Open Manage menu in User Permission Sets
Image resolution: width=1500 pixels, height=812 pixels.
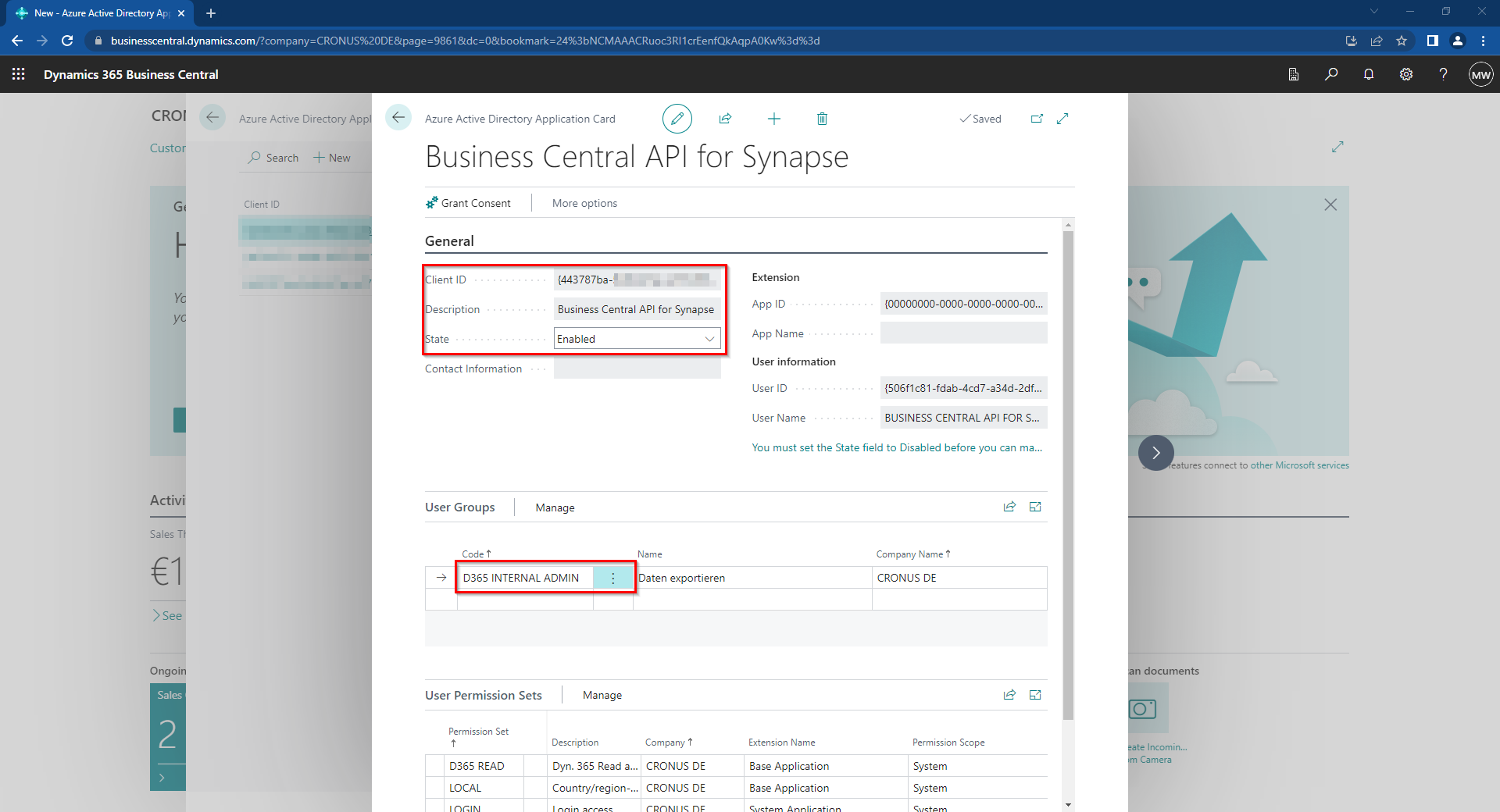pyautogui.click(x=602, y=695)
